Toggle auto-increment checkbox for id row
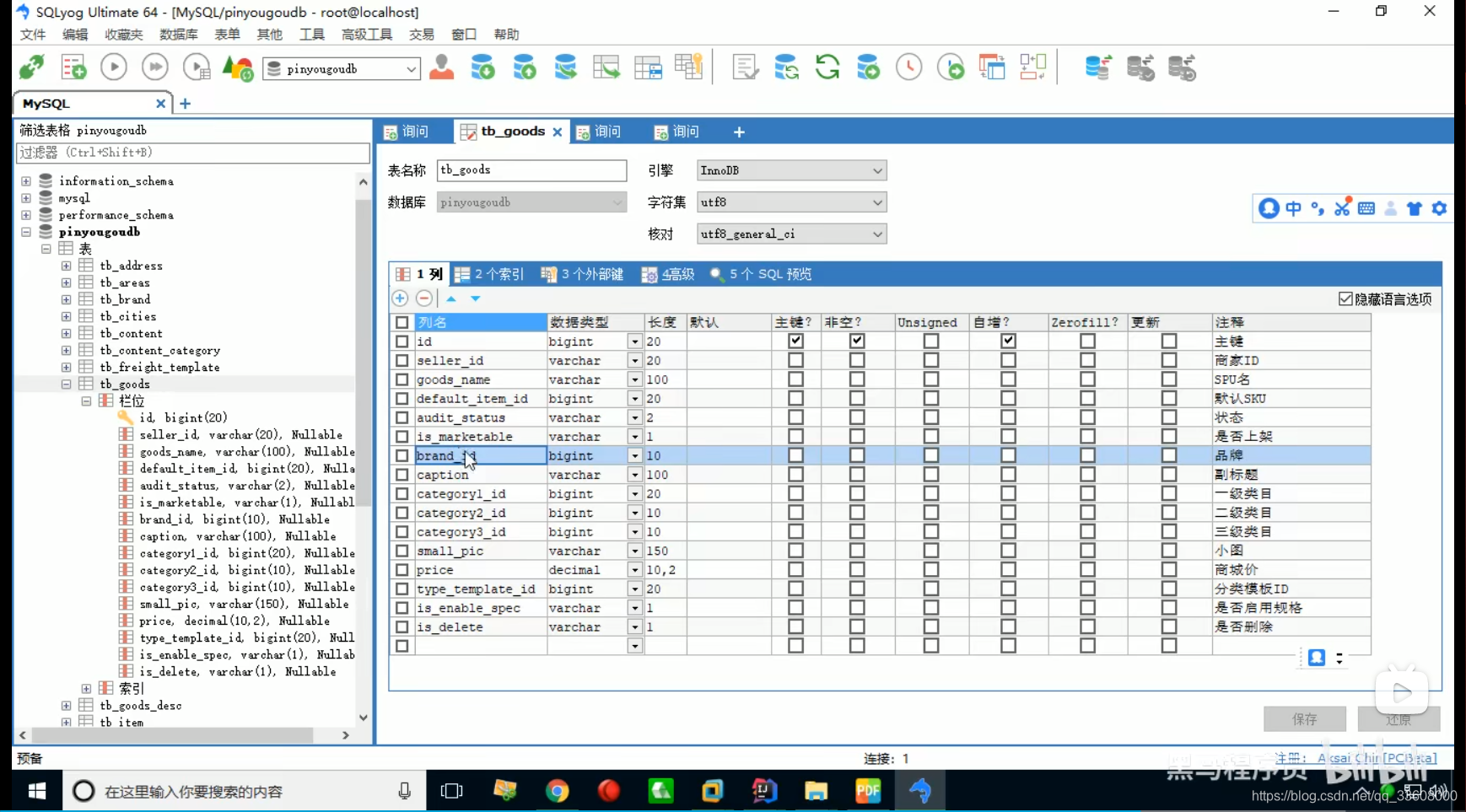The width and height of the screenshot is (1466, 812). (1008, 341)
